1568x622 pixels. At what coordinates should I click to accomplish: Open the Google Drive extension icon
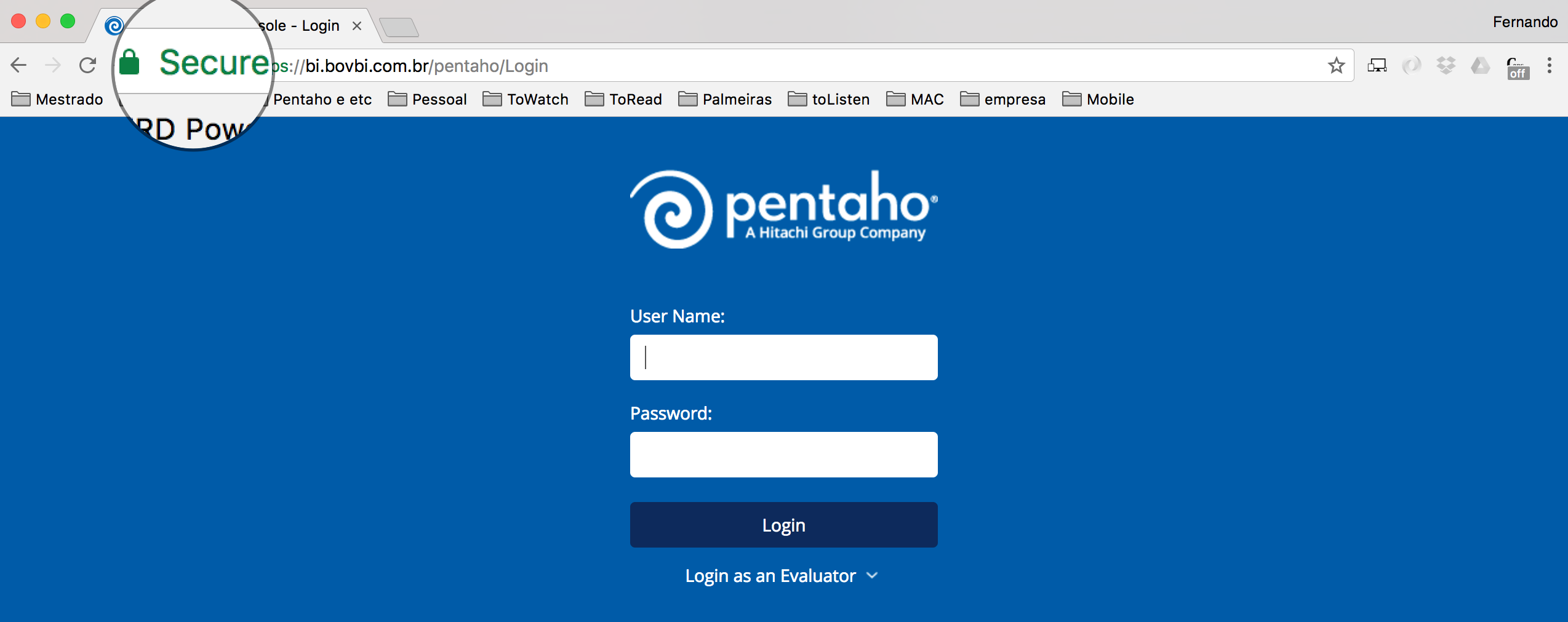(1481, 65)
